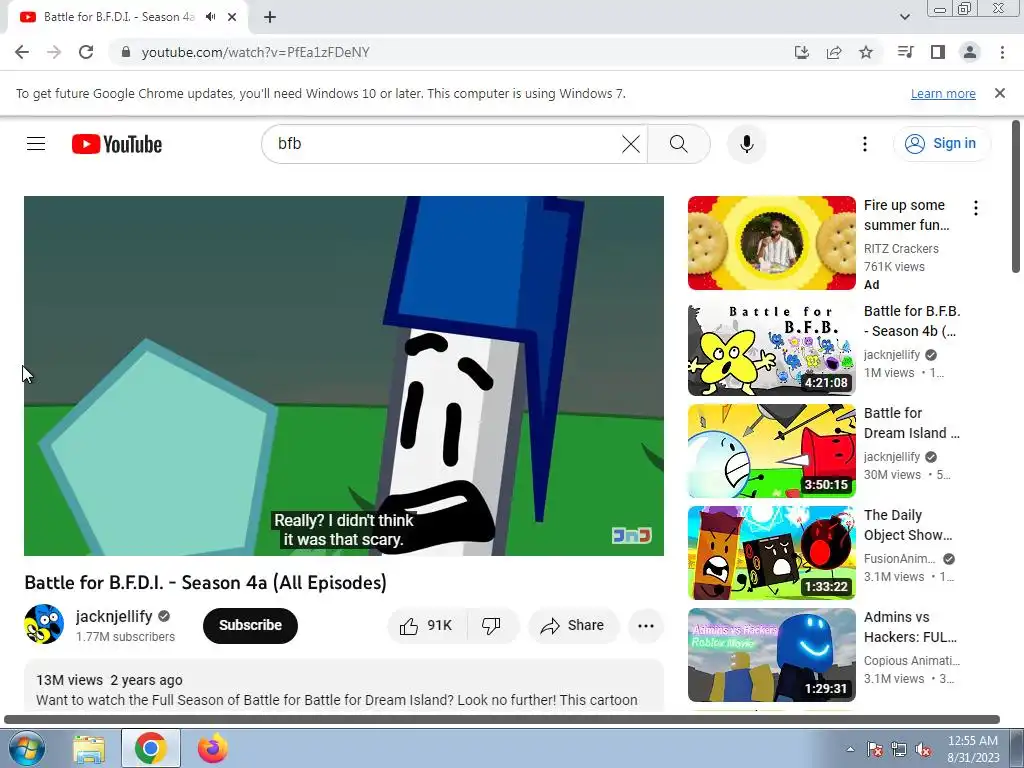
Task: Like the video with thumbs up
Action: tap(428, 626)
